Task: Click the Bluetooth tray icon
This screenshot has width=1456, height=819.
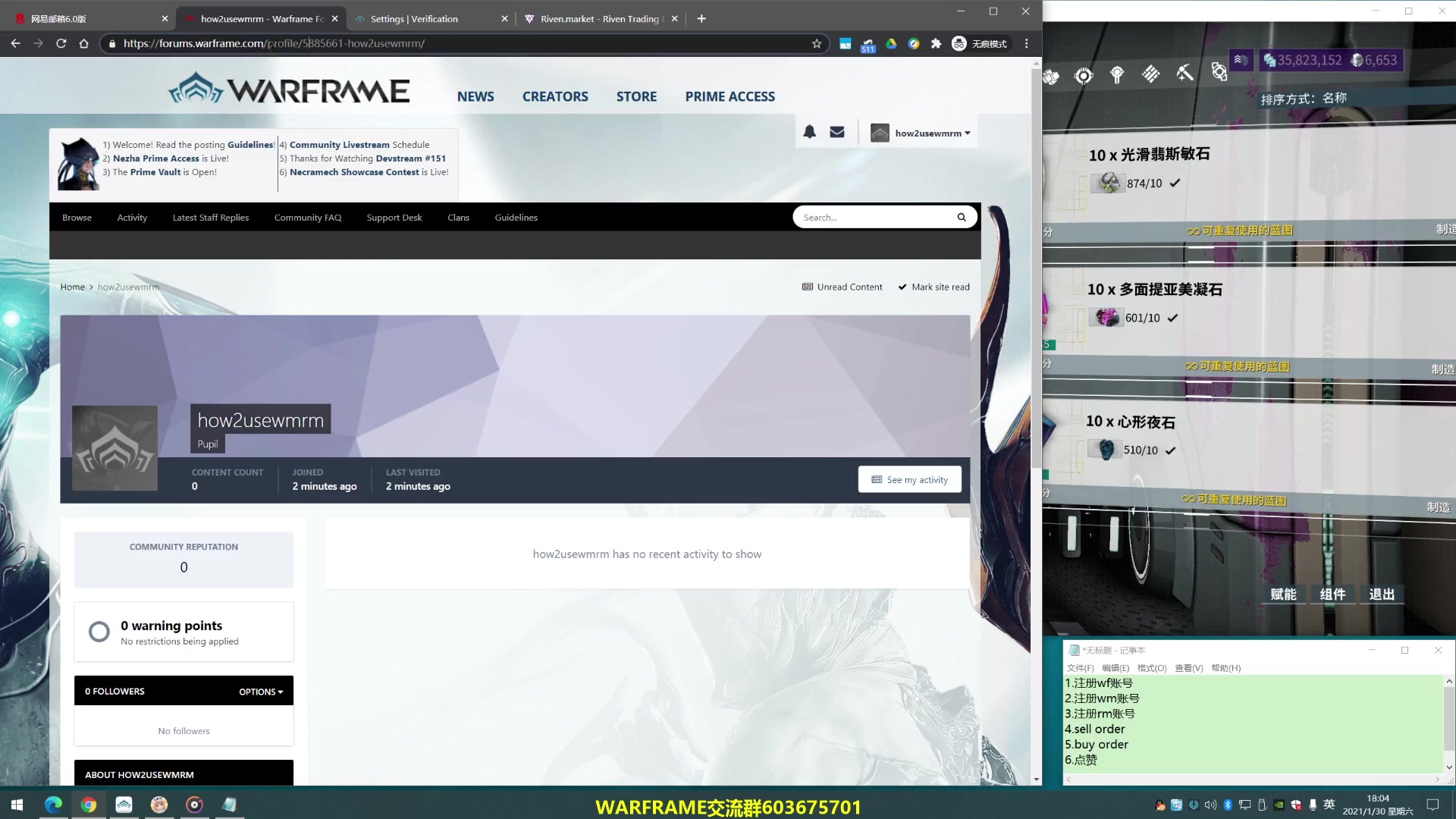Action: (x=1228, y=805)
